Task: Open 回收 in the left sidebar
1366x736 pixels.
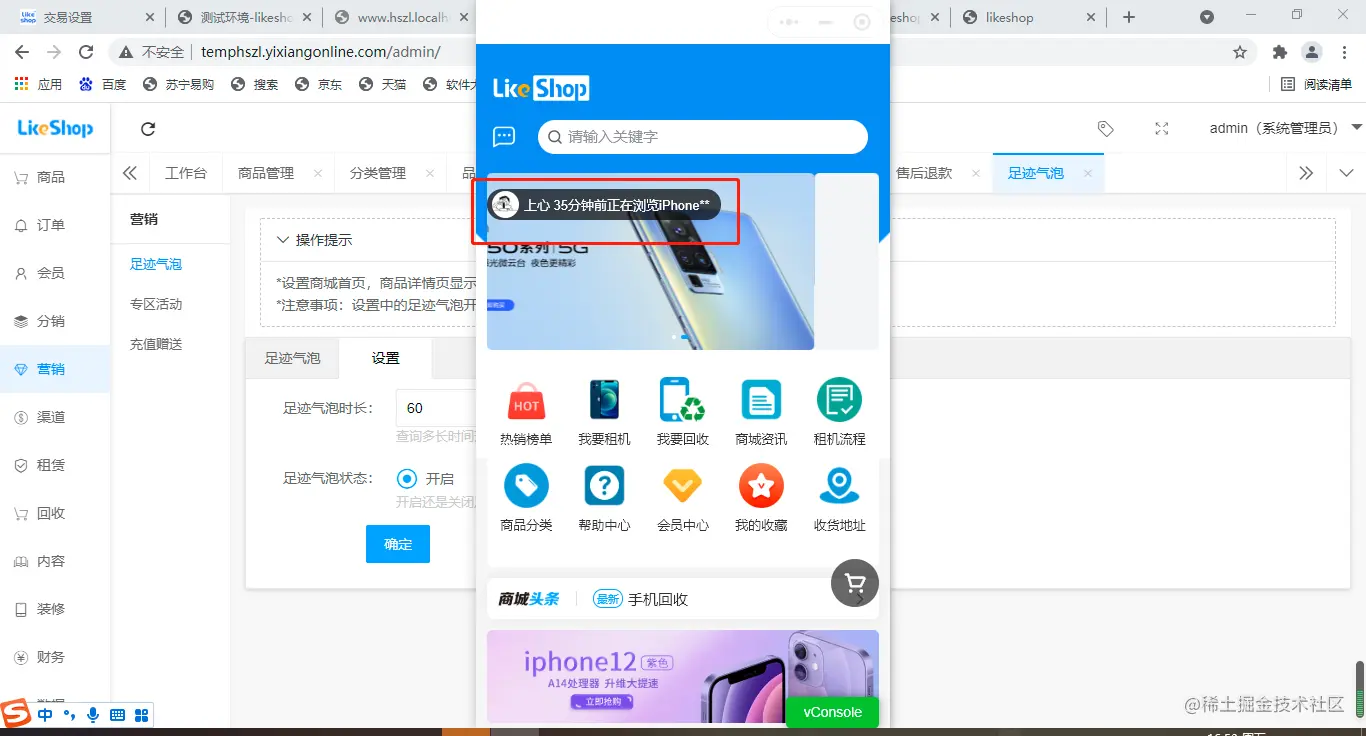Action: point(55,513)
